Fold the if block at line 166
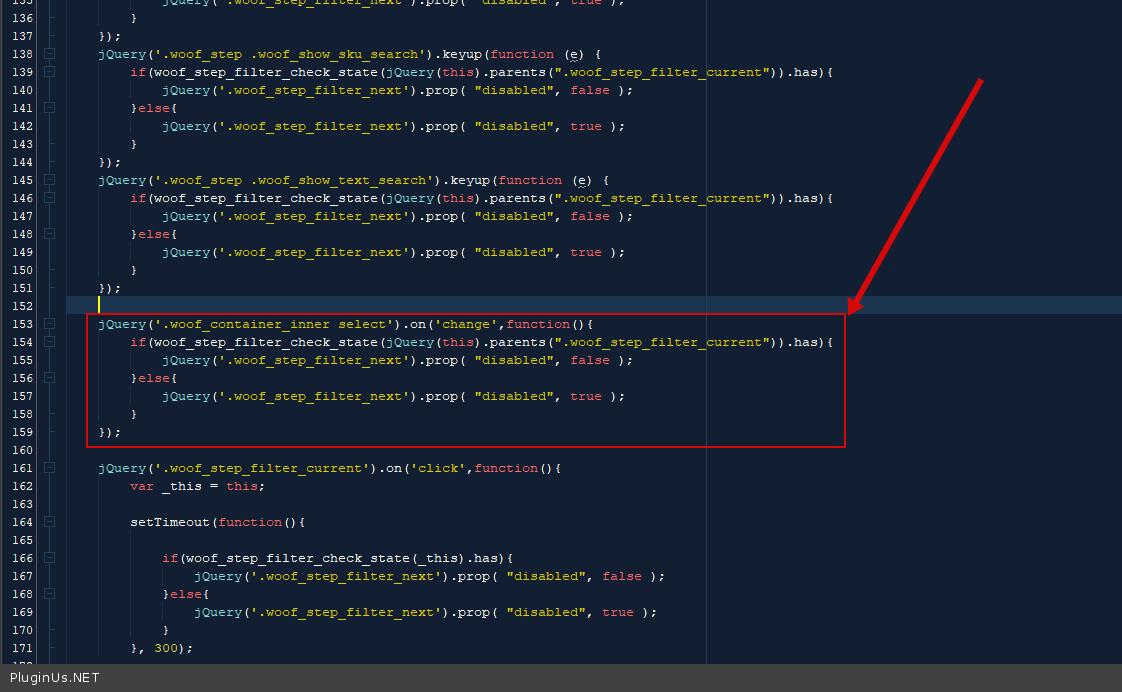This screenshot has width=1122, height=692. coord(49,558)
